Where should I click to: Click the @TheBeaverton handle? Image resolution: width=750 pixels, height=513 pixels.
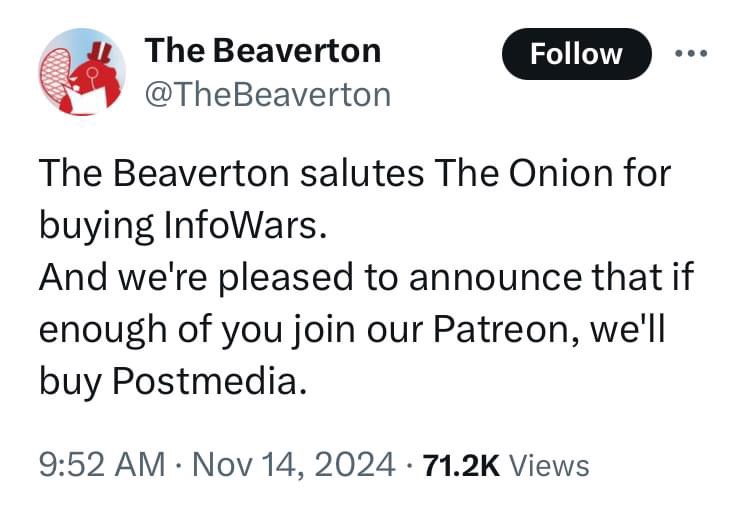268,95
